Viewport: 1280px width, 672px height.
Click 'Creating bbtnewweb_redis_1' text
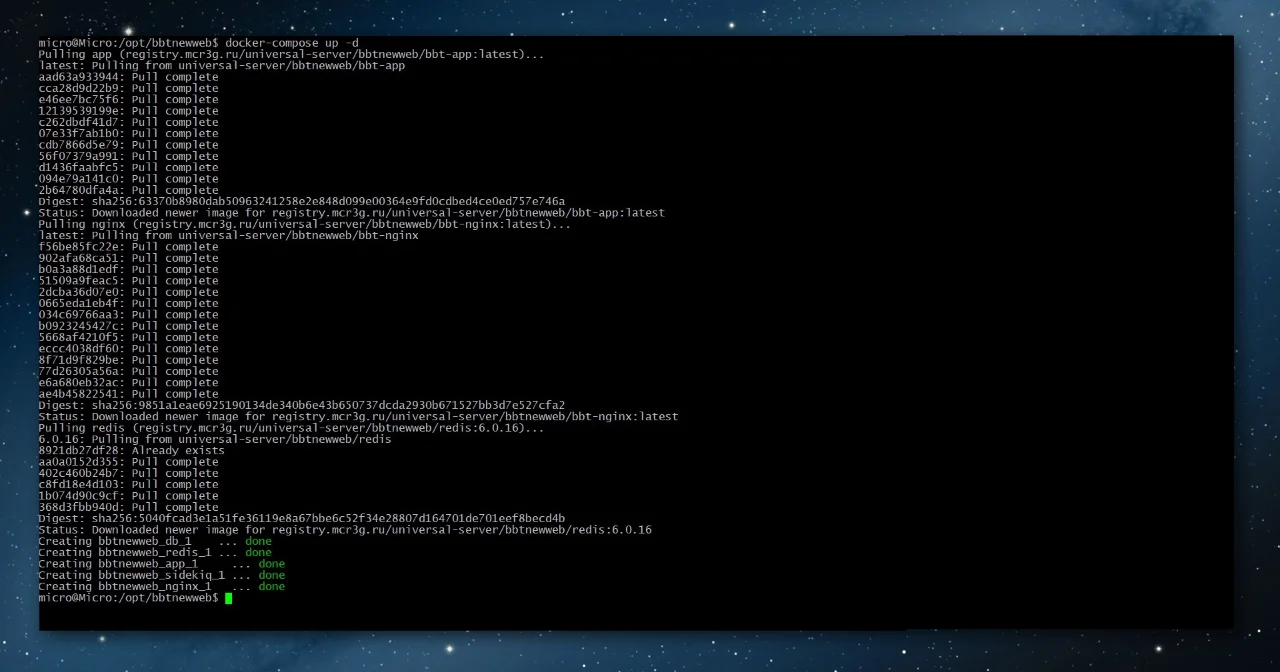tap(125, 552)
